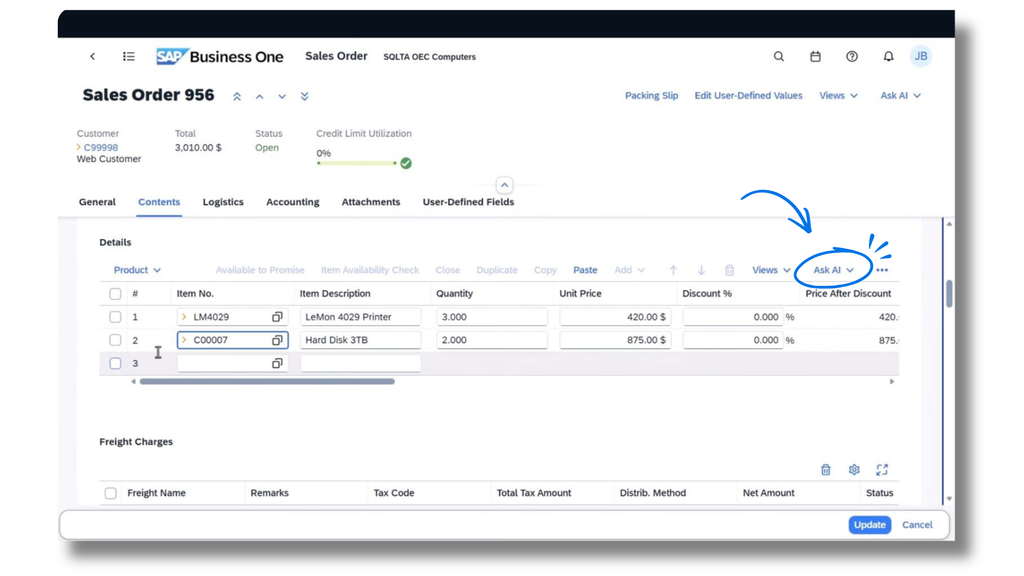Open the calendar icon in header
Viewport: 1024px width, 576px height.
815,57
